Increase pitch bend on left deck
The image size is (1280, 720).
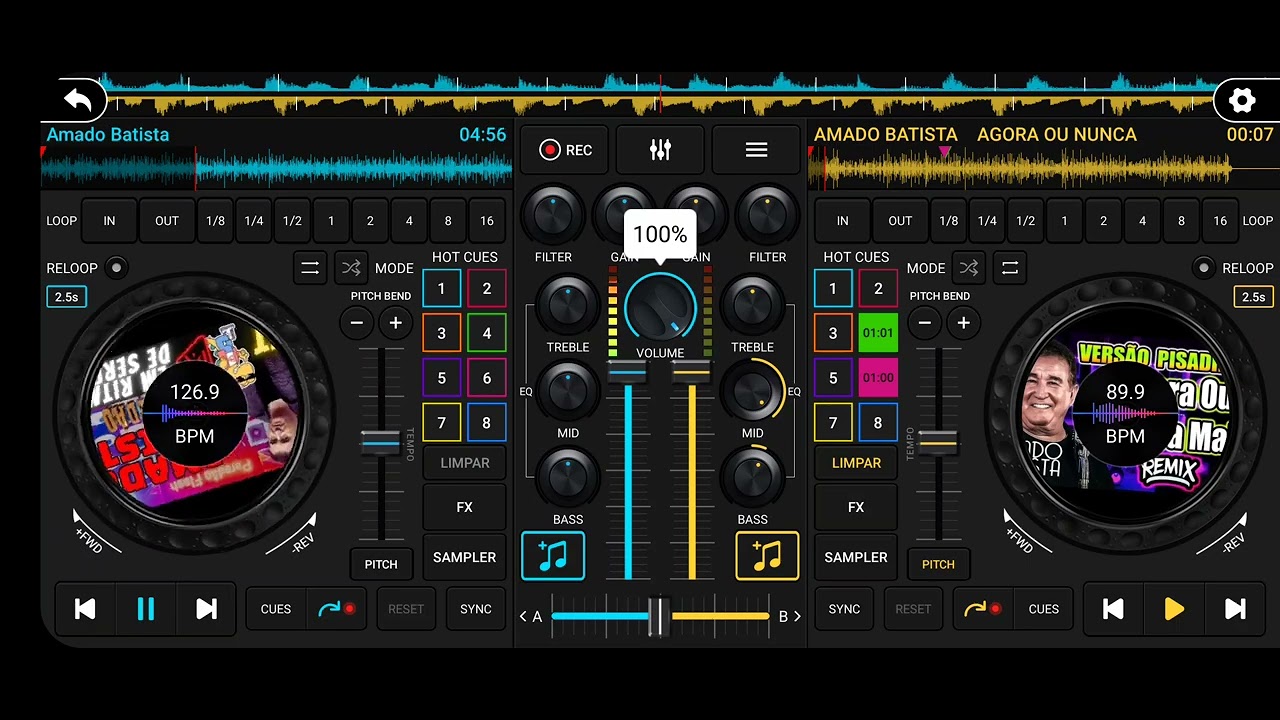pyautogui.click(x=396, y=323)
